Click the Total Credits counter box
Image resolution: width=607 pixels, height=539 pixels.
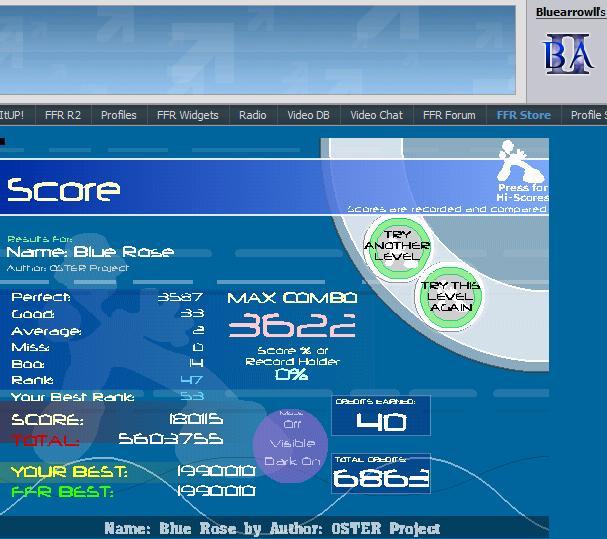coord(381,473)
